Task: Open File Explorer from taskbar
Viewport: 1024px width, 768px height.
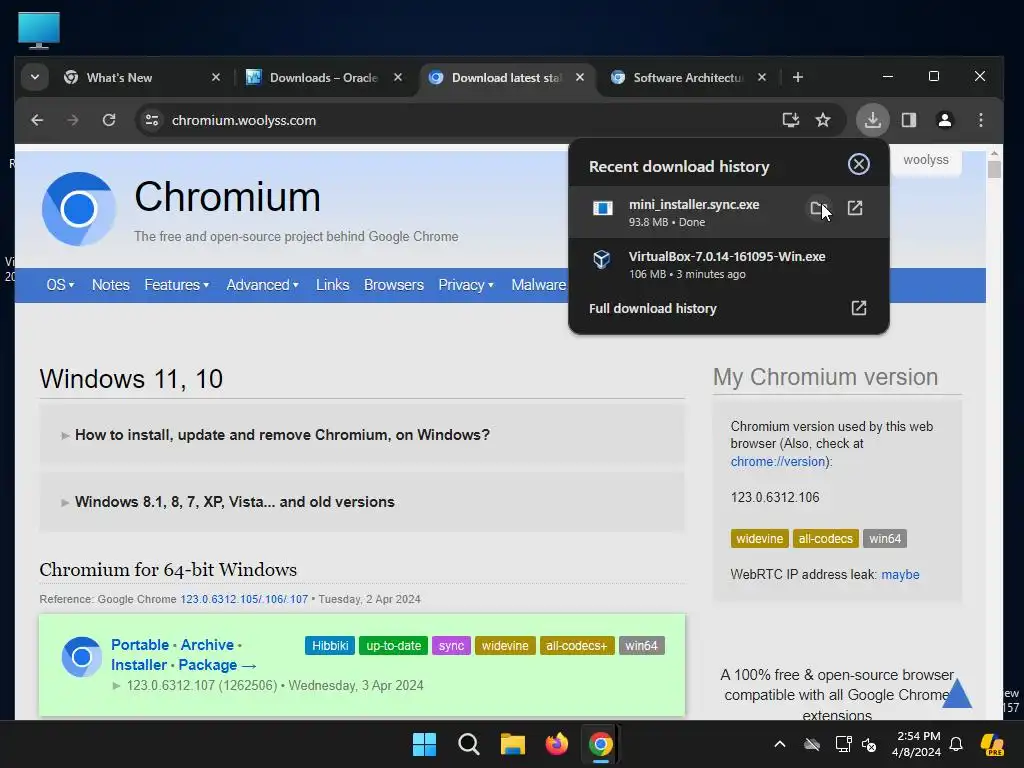Action: (x=513, y=744)
